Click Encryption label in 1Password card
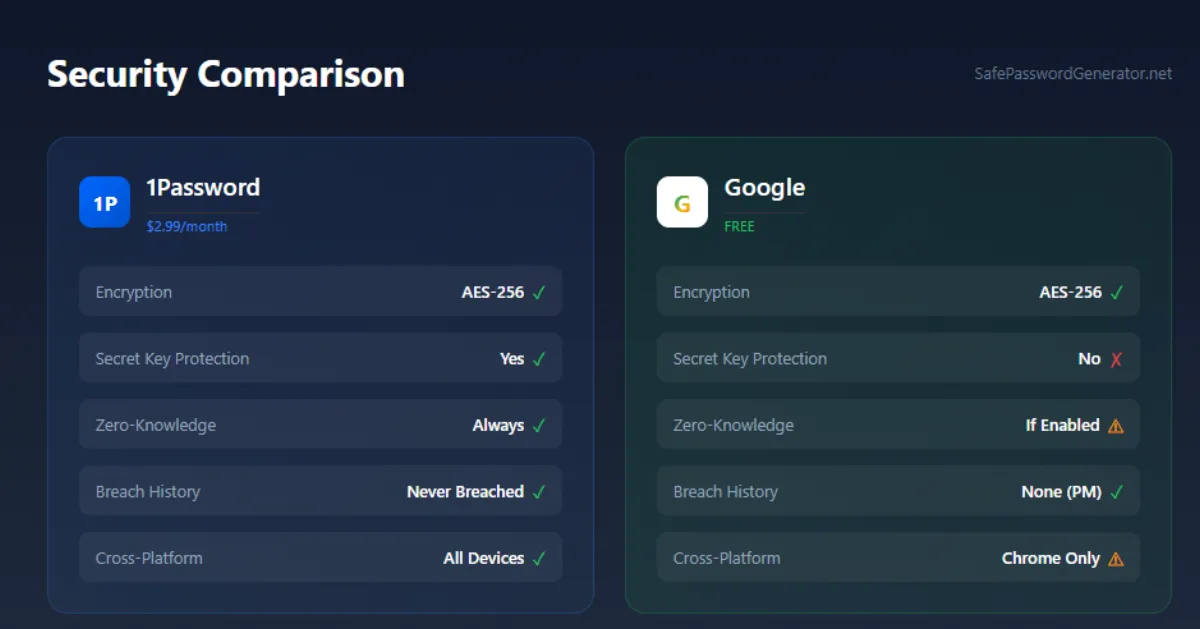Viewport: 1200px width, 629px height. [134, 292]
